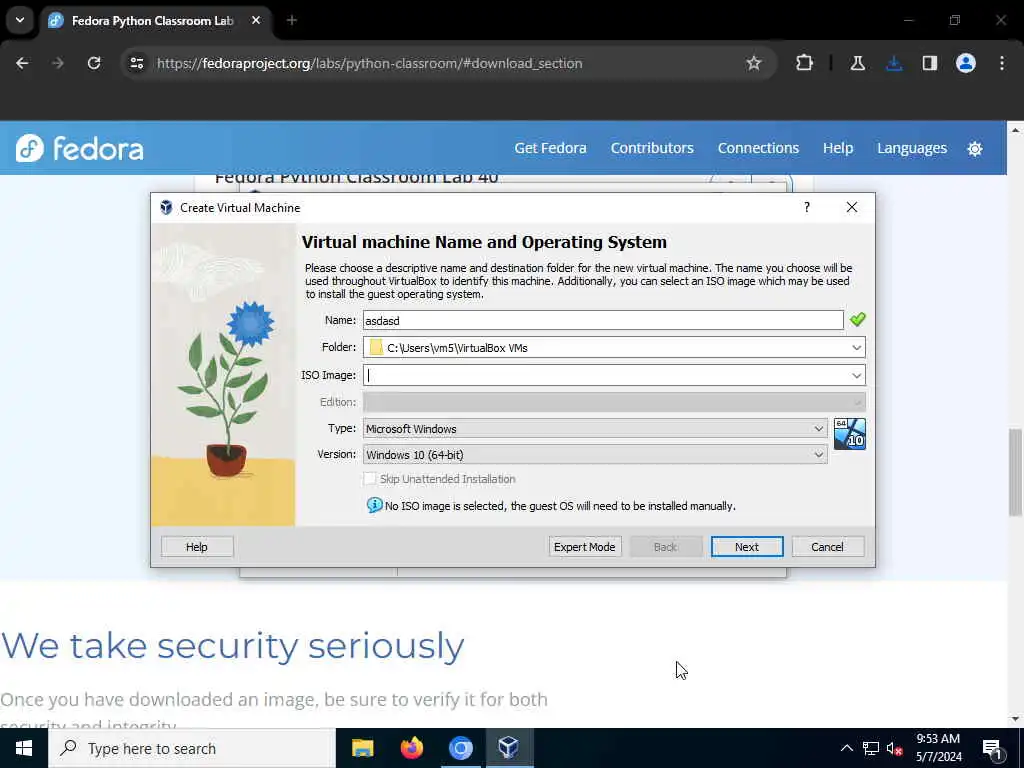1024x768 pixels.
Task: Click the Help button in dialog
Action: click(197, 547)
